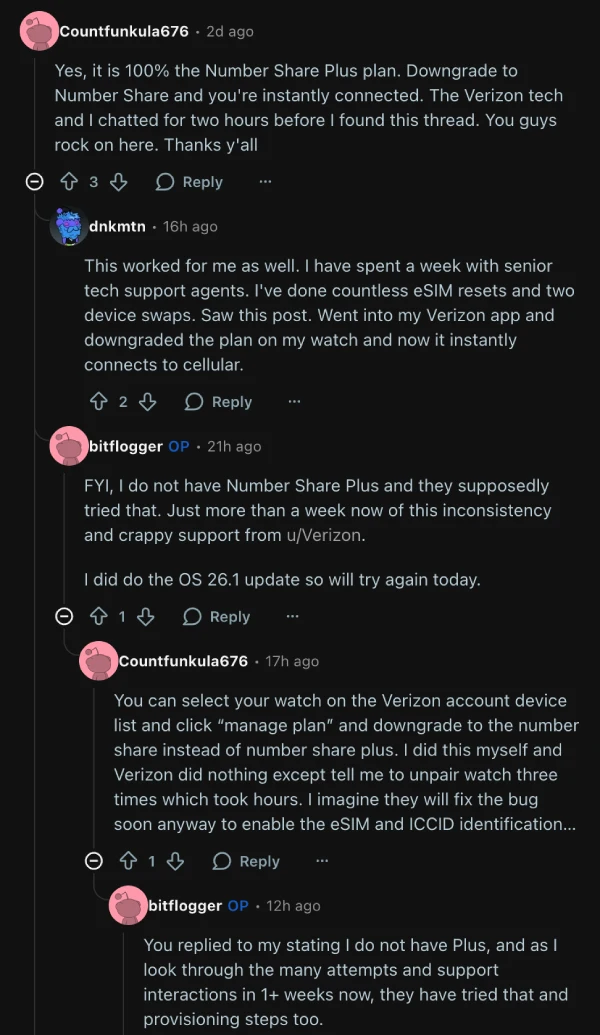Image resolution: width=600 pixels, height=1035 pixels.
Task: Open more options menu on dnkmtn's comment
Action: point(294,402)
